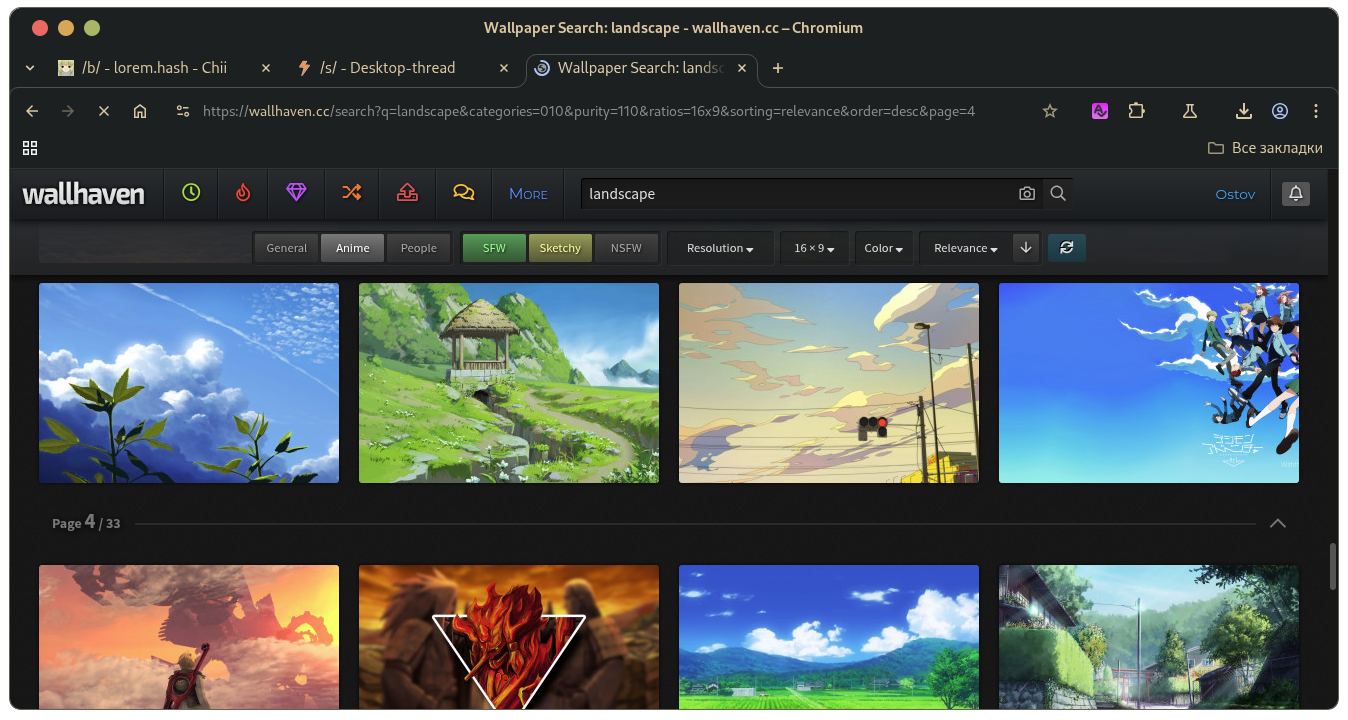Open the apps grid in bookmarks bar

coord(30,148)
